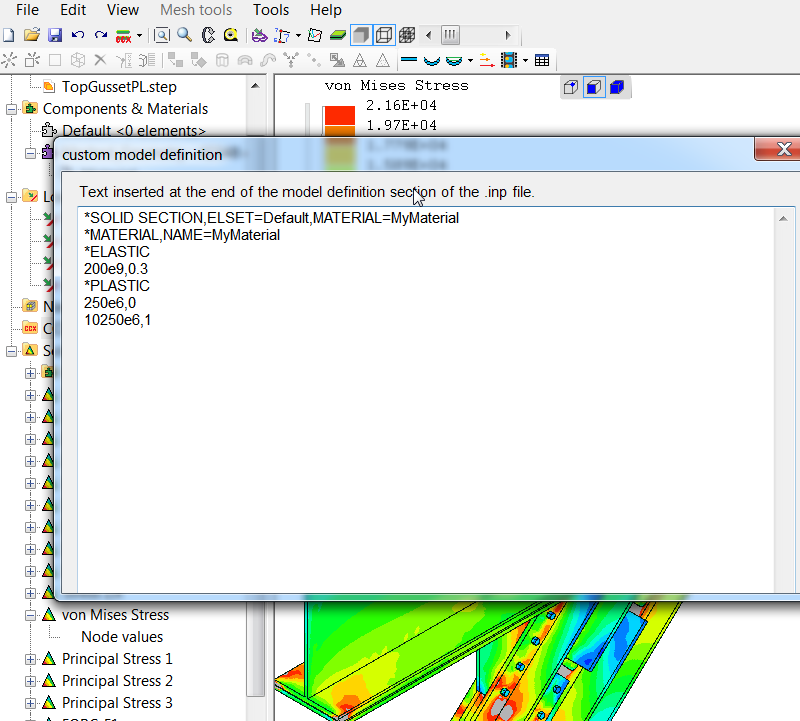800x721 pixels.
Task: Undo the last action
Action: pos(78,35)
